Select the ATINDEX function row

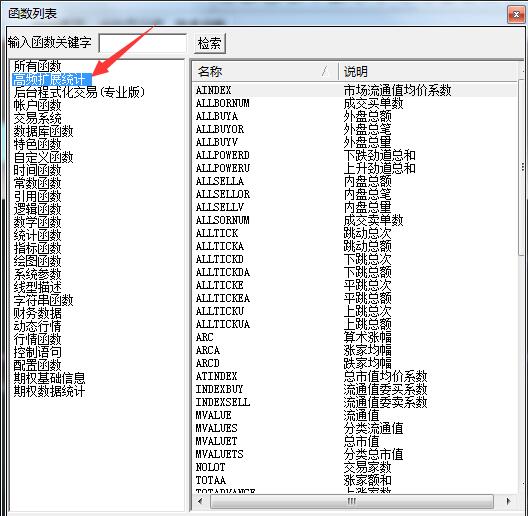click(355, 376)
